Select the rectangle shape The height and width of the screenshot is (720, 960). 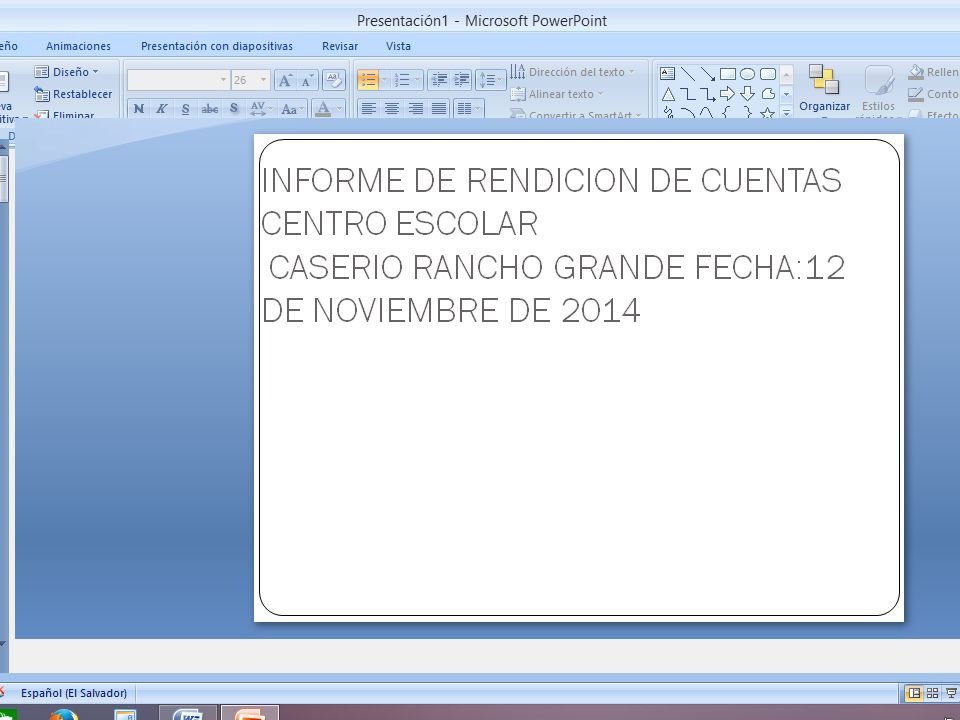coord(727,74)
